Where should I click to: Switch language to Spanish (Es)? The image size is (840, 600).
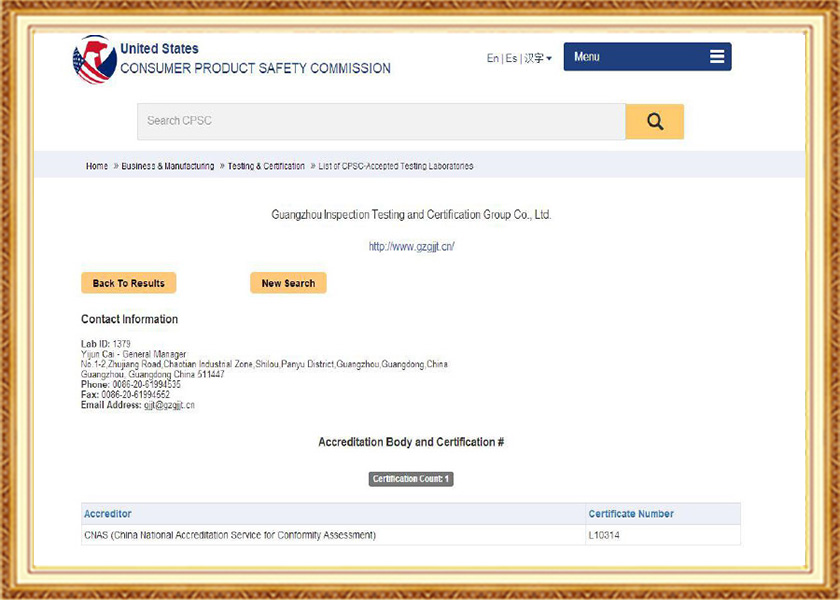click(x=512, y=58)
